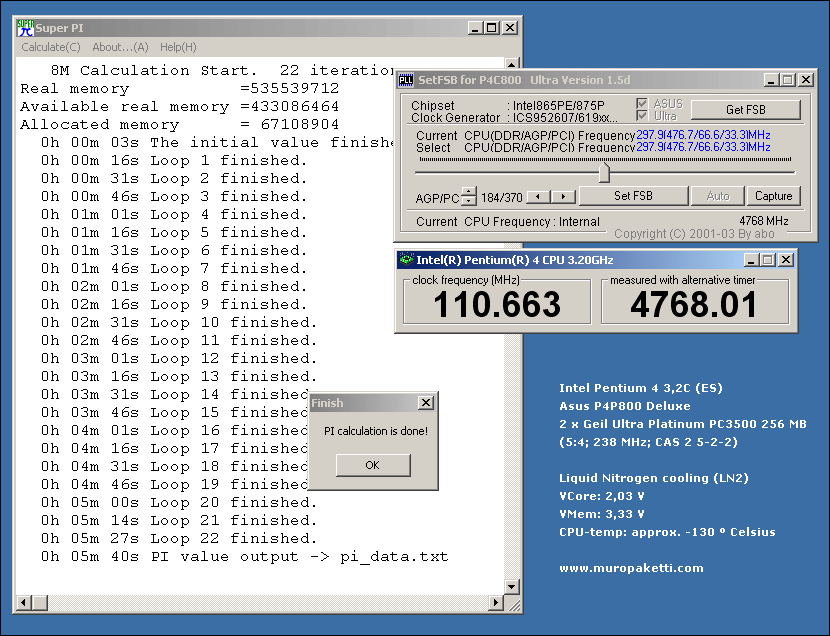The width and height of the screenshot is (830, 636).
Task: Click Super PI vertical scrollbar down arrow
Action: click(513, 587)
